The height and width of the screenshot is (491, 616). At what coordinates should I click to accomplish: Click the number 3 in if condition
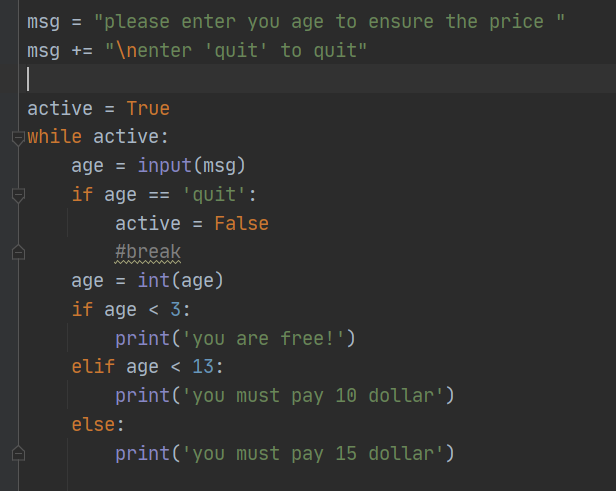click(175, 310)
